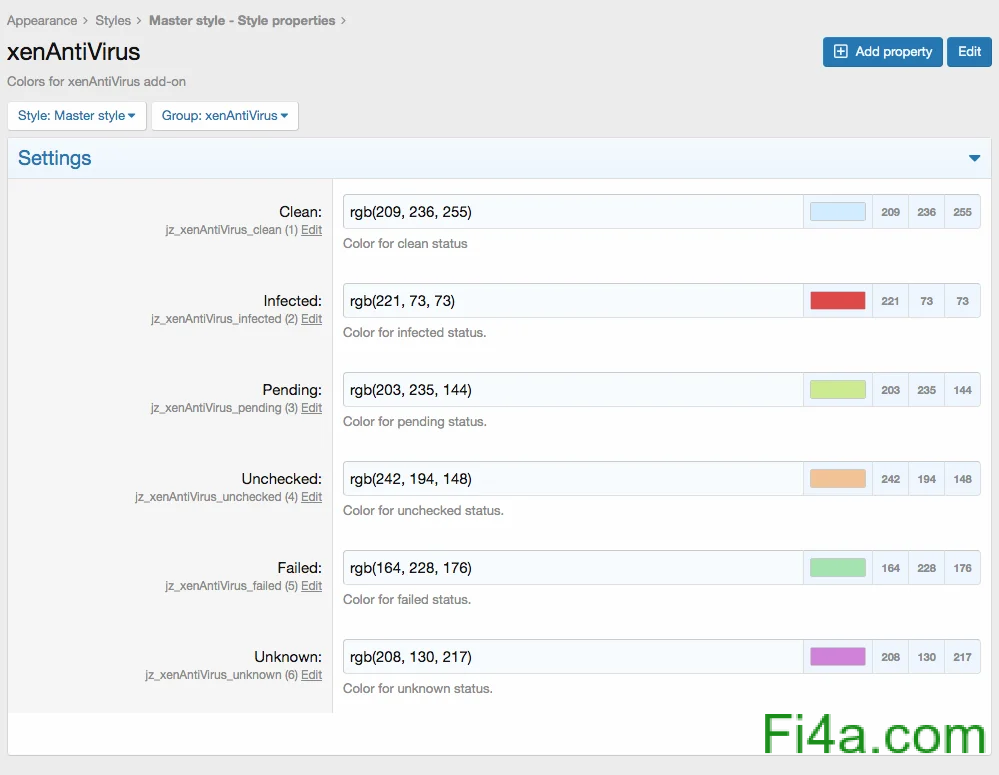Open Master style - Style properties breadcrumb
Image resolution: width=999 pixels, height=775 pixels.
pos(242,20)
